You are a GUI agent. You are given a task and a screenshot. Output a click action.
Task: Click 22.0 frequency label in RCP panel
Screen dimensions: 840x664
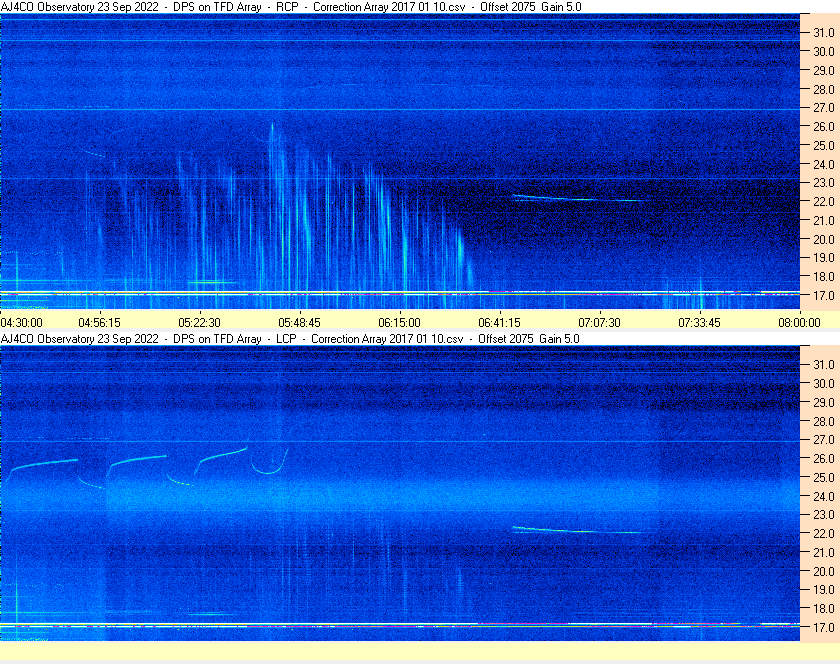click(824, 202)
